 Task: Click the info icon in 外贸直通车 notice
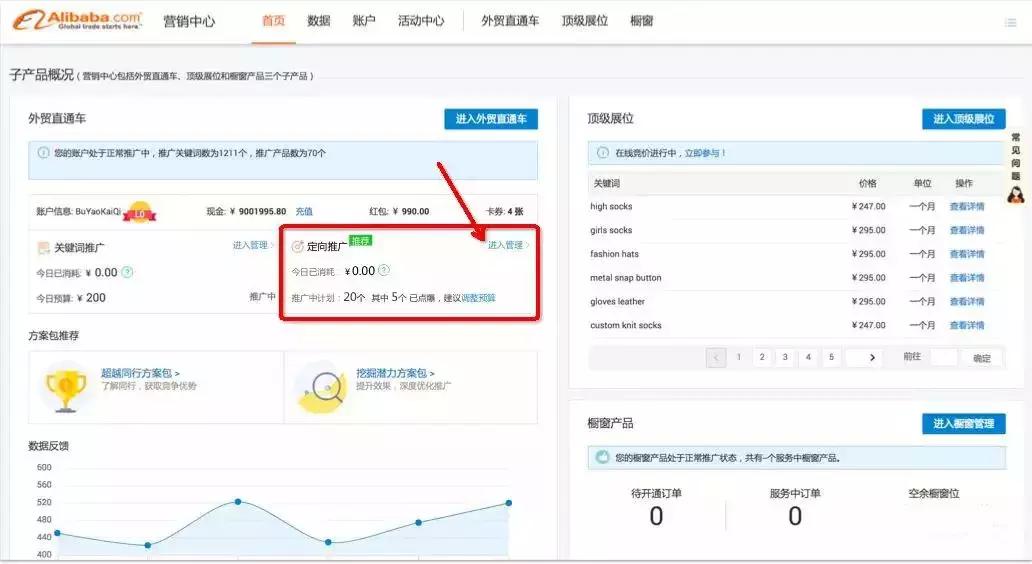pos(43,153)
